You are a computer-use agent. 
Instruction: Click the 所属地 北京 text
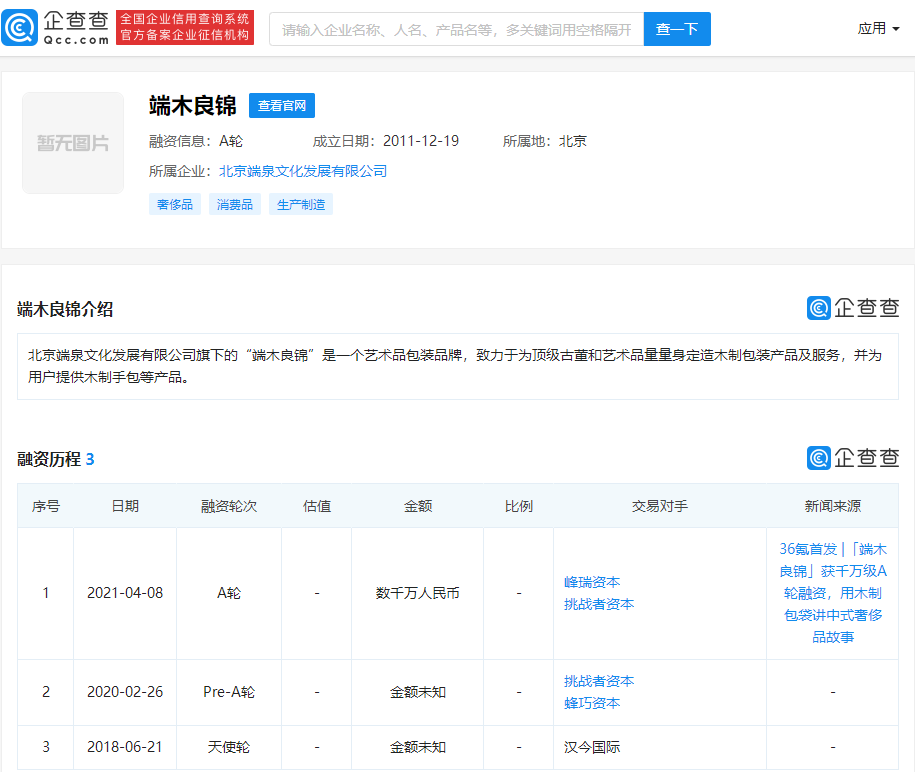(544, 141)
